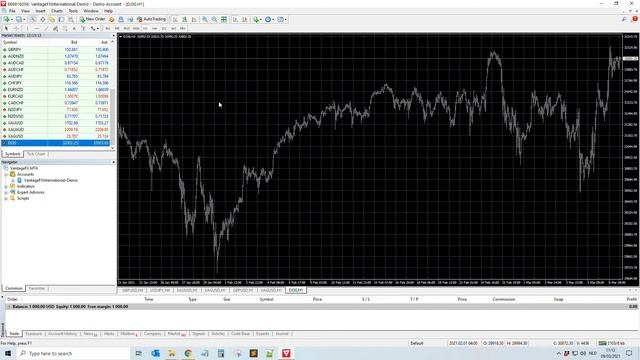Switch timeframe to H4

(154, 29)
